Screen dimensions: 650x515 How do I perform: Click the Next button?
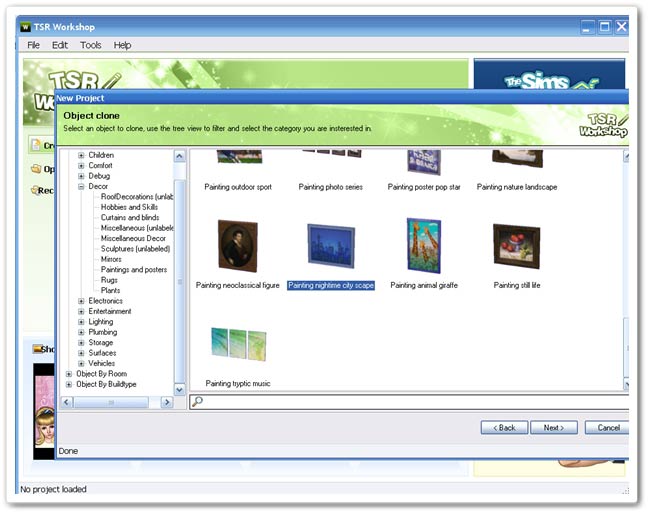point(553,427)
